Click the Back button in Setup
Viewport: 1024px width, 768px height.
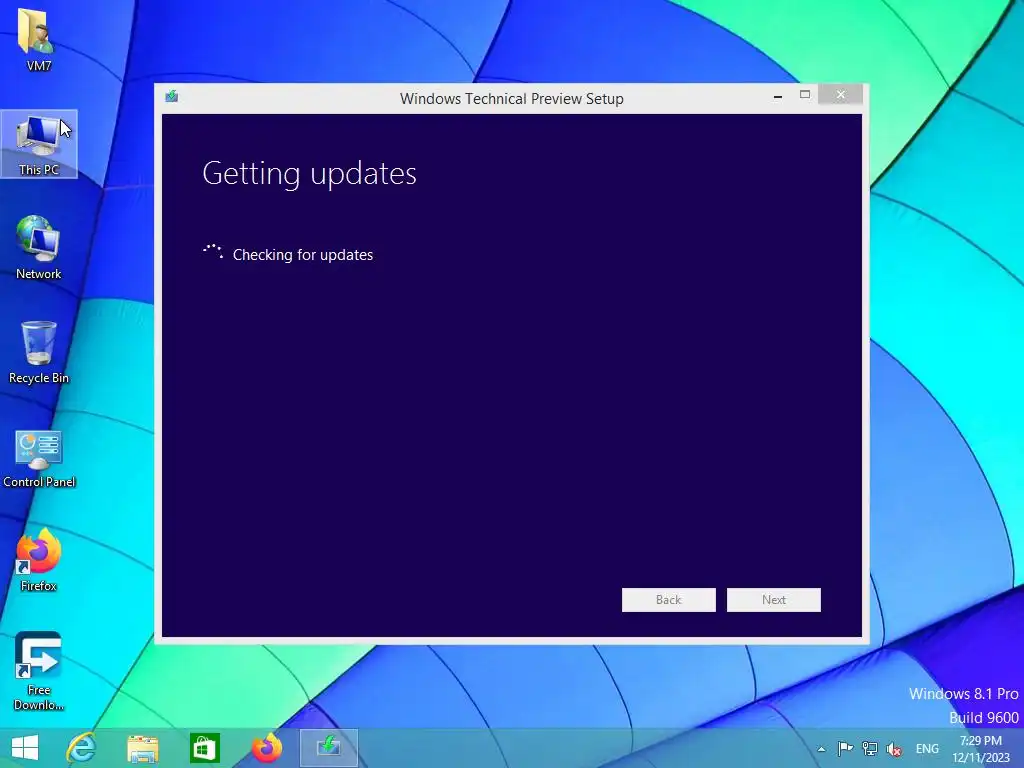tap(669, 600)
